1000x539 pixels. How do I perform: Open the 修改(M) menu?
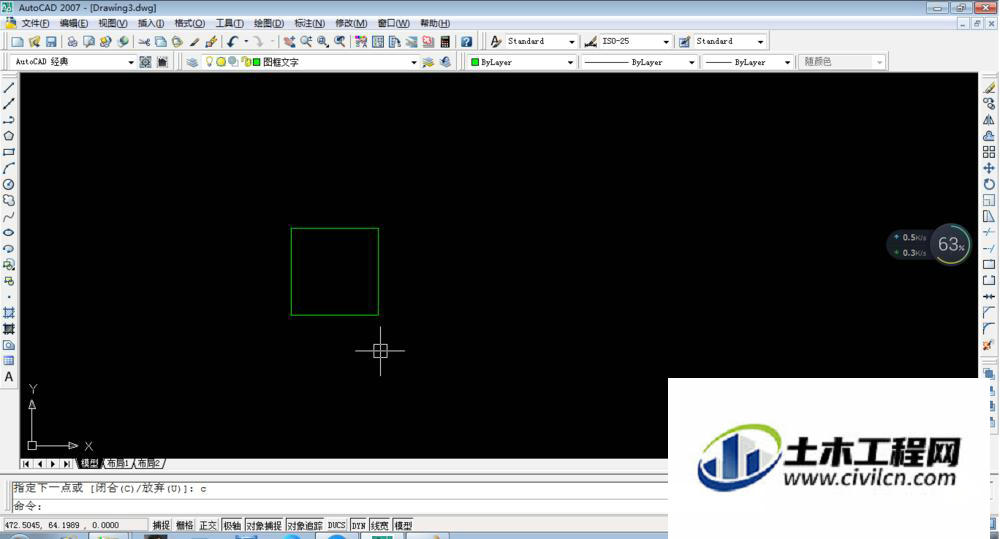pos(351,23)
